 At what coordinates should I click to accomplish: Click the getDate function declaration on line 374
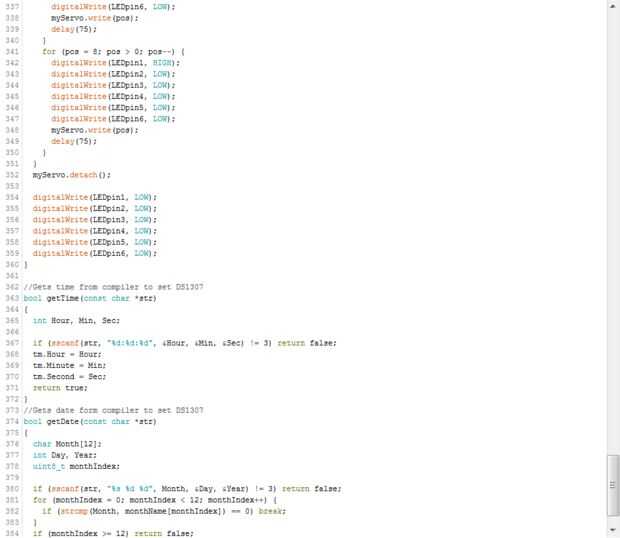coord(90,421)
